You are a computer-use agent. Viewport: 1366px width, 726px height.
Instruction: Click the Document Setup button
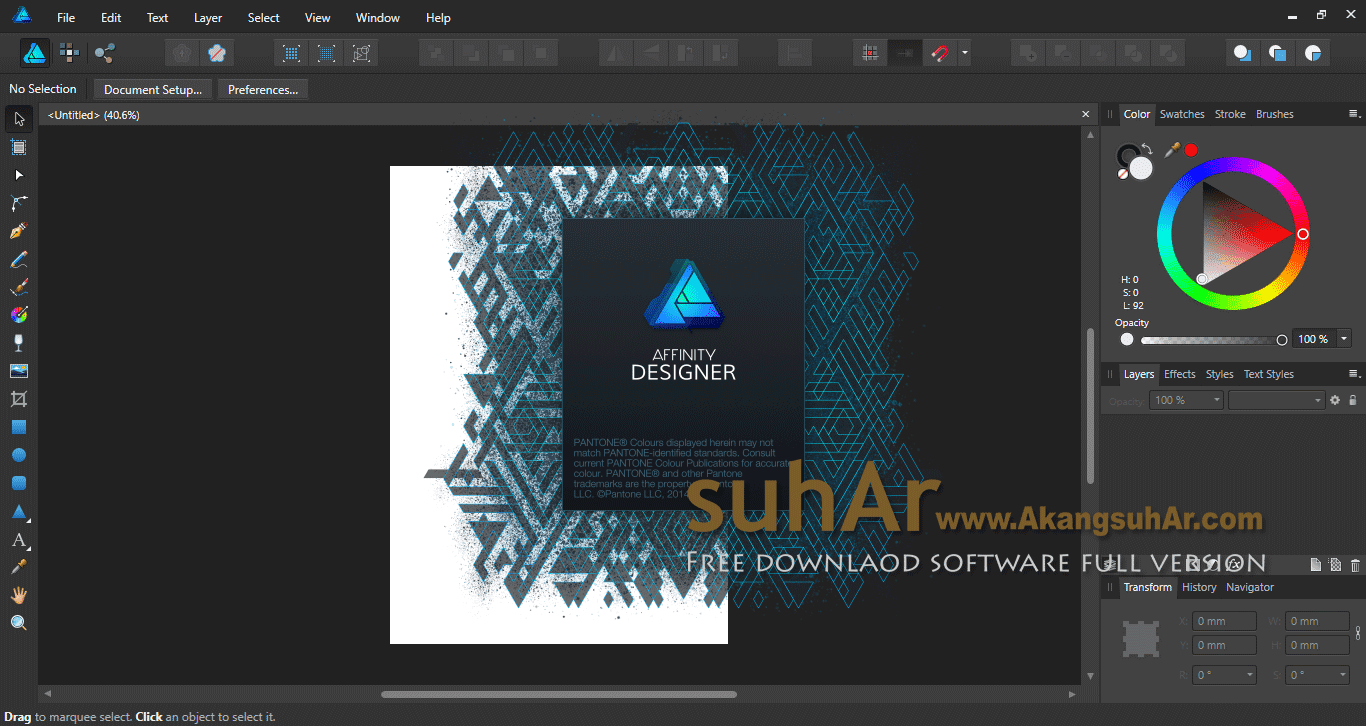click(x=153, y=90)
